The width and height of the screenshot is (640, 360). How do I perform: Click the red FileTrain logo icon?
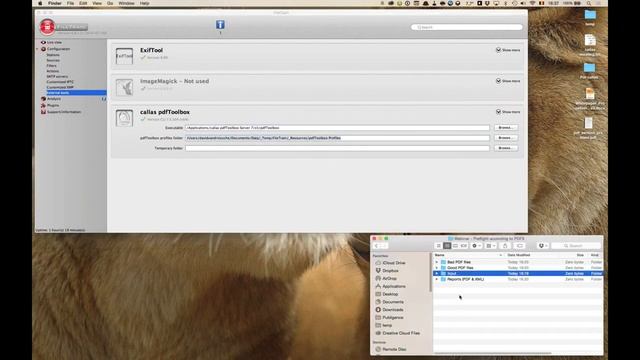(47, 27)
